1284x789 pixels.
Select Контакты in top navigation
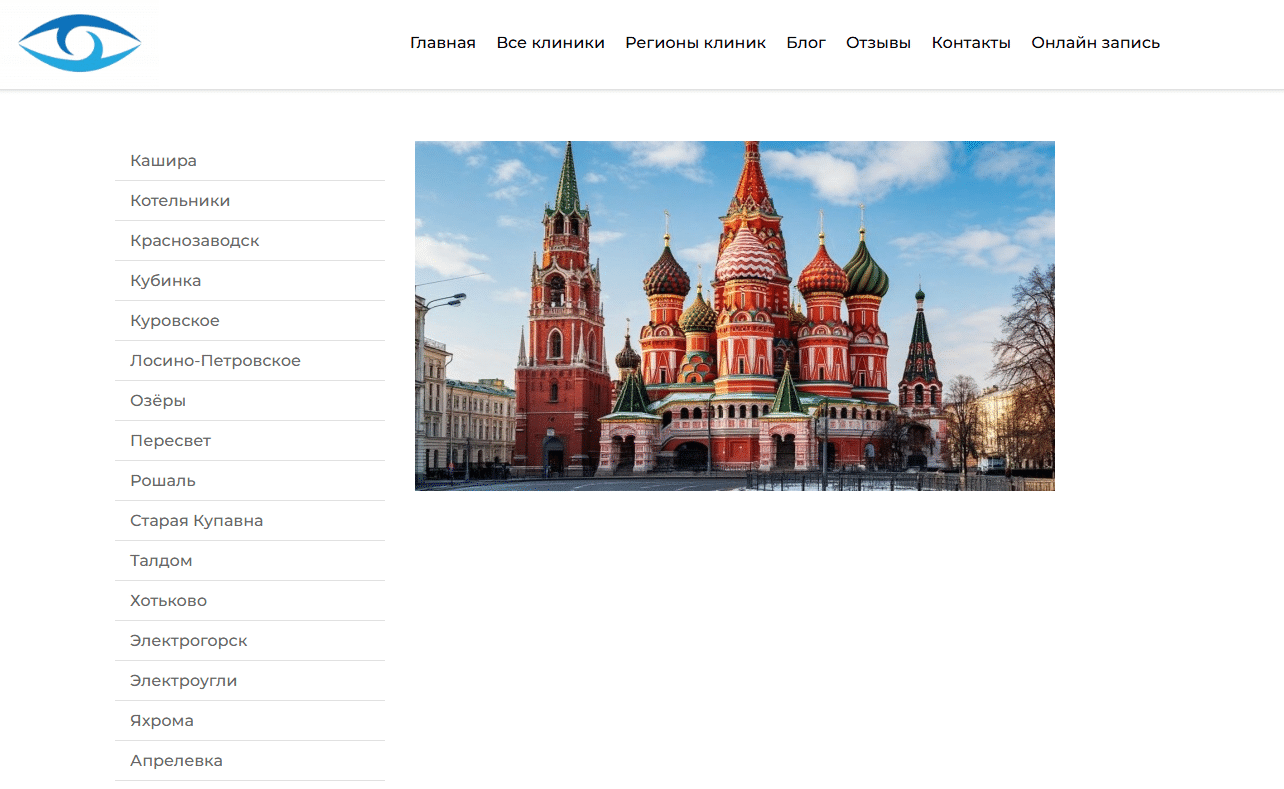970,43
